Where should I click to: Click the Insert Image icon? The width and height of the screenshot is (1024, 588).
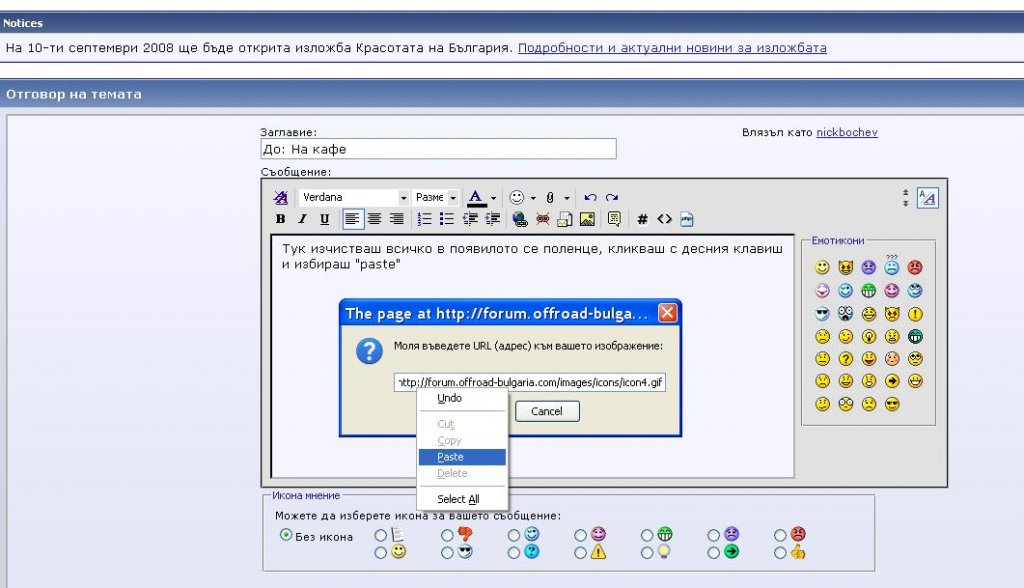(x=587, y=220)
